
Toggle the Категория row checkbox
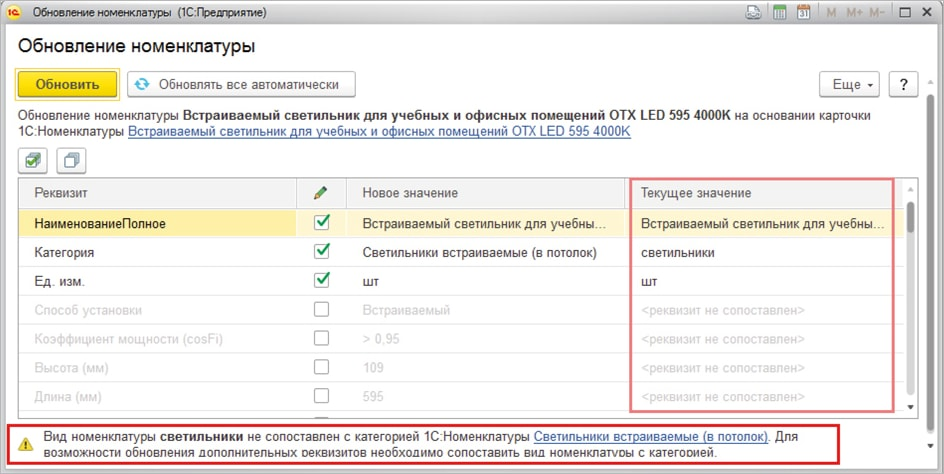321,253
